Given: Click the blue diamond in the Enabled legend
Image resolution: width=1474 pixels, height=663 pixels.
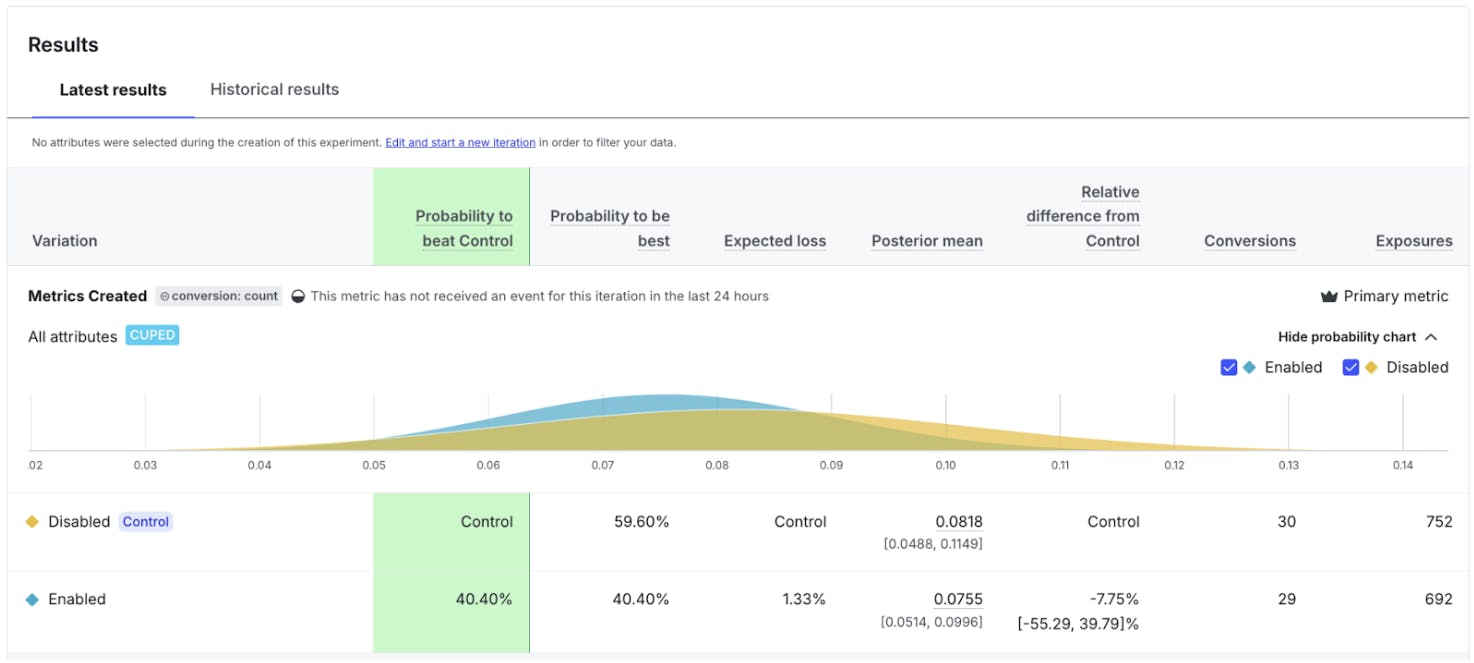Looking at the screenshot, I should [1249, 367].
